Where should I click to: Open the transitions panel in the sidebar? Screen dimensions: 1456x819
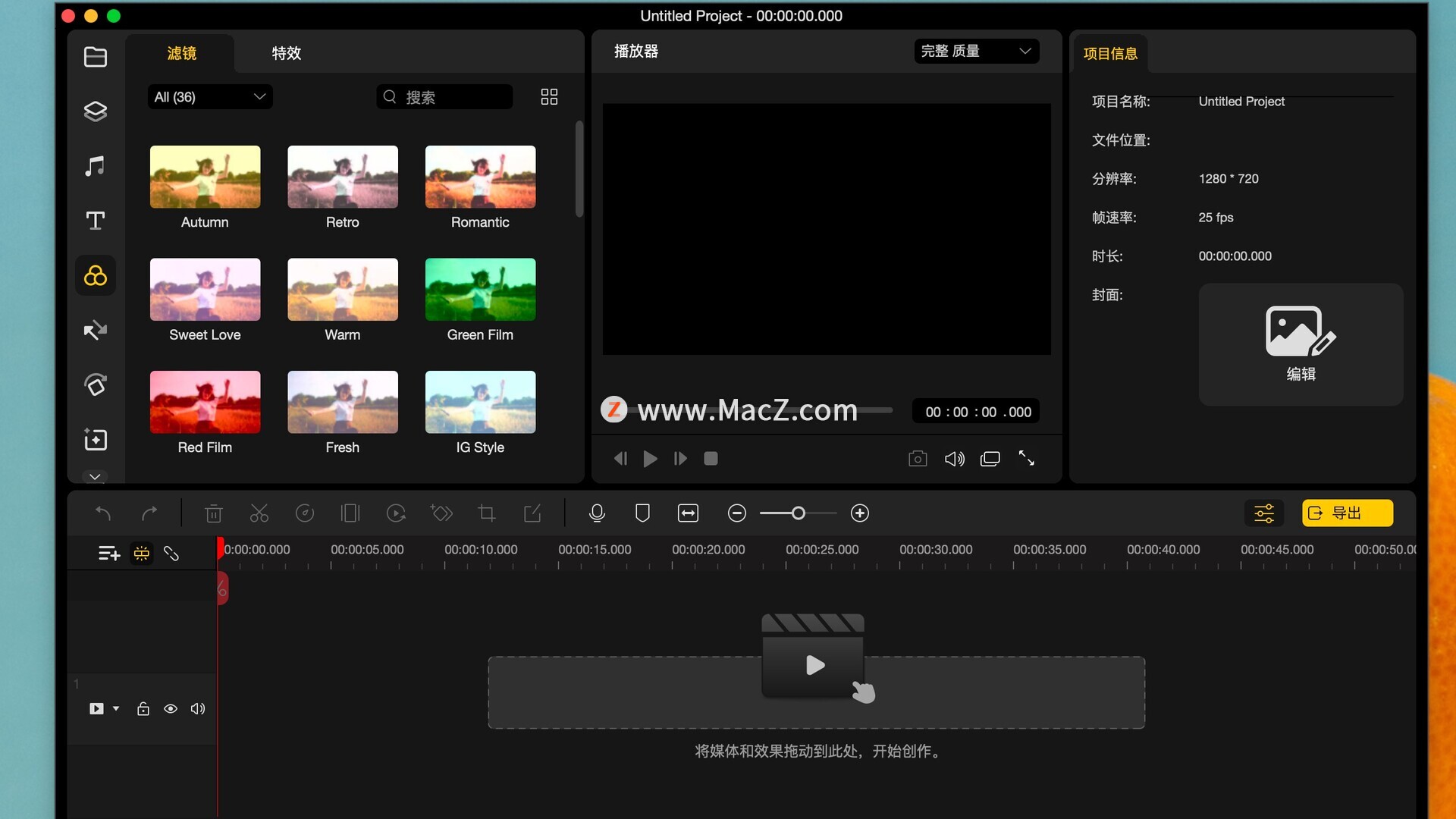pos(96,330)
